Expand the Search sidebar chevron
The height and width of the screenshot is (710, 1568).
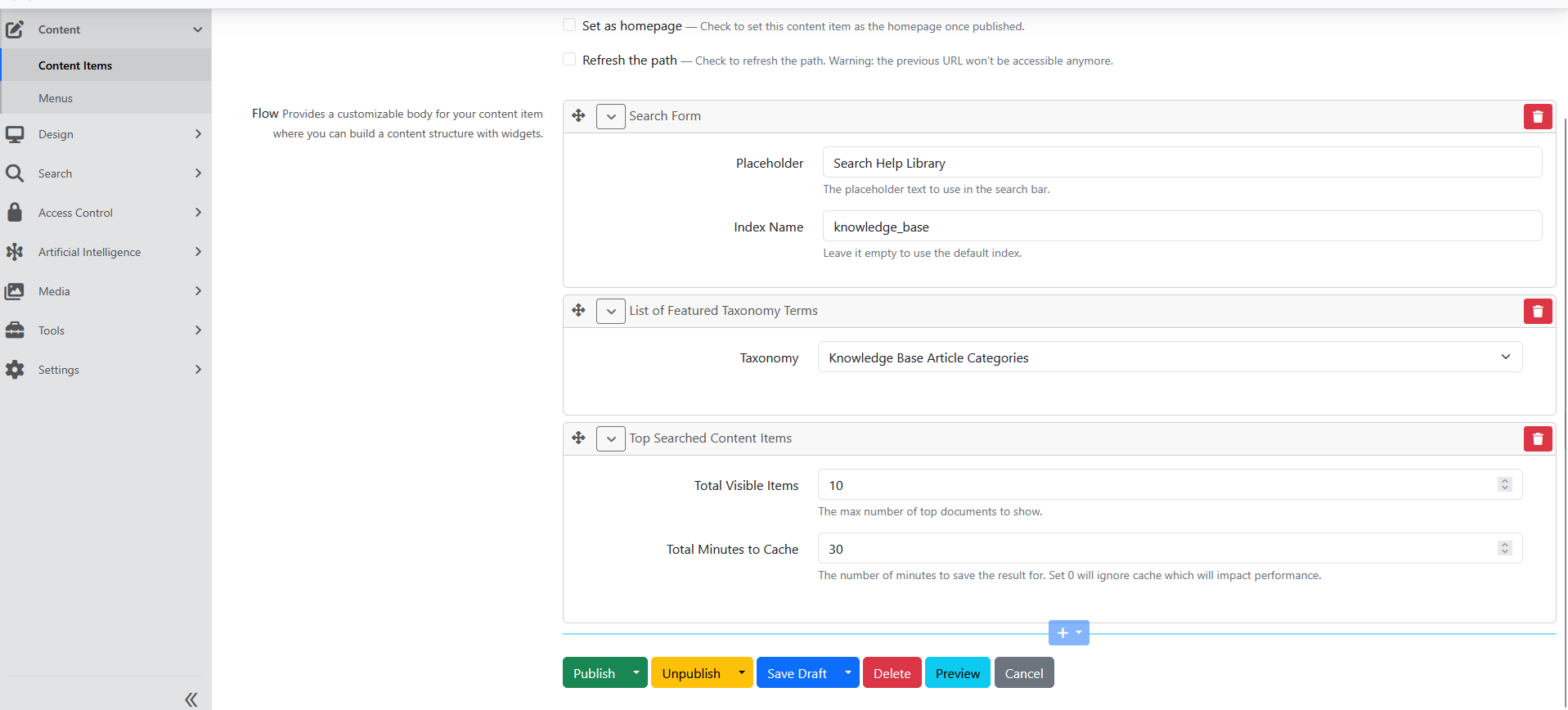[198, 173]
